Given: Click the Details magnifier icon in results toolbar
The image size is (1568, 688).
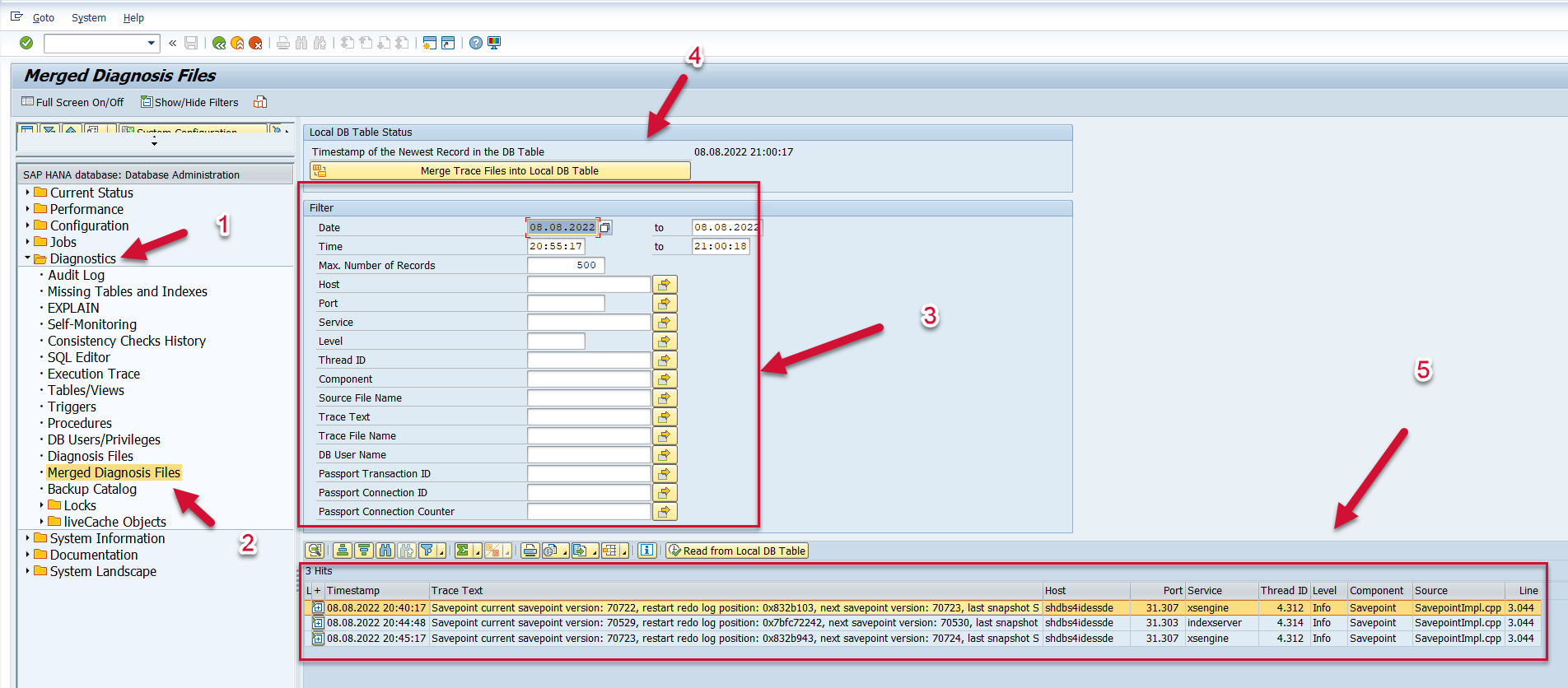Looking at the screenshot, I should click(314, 551).
